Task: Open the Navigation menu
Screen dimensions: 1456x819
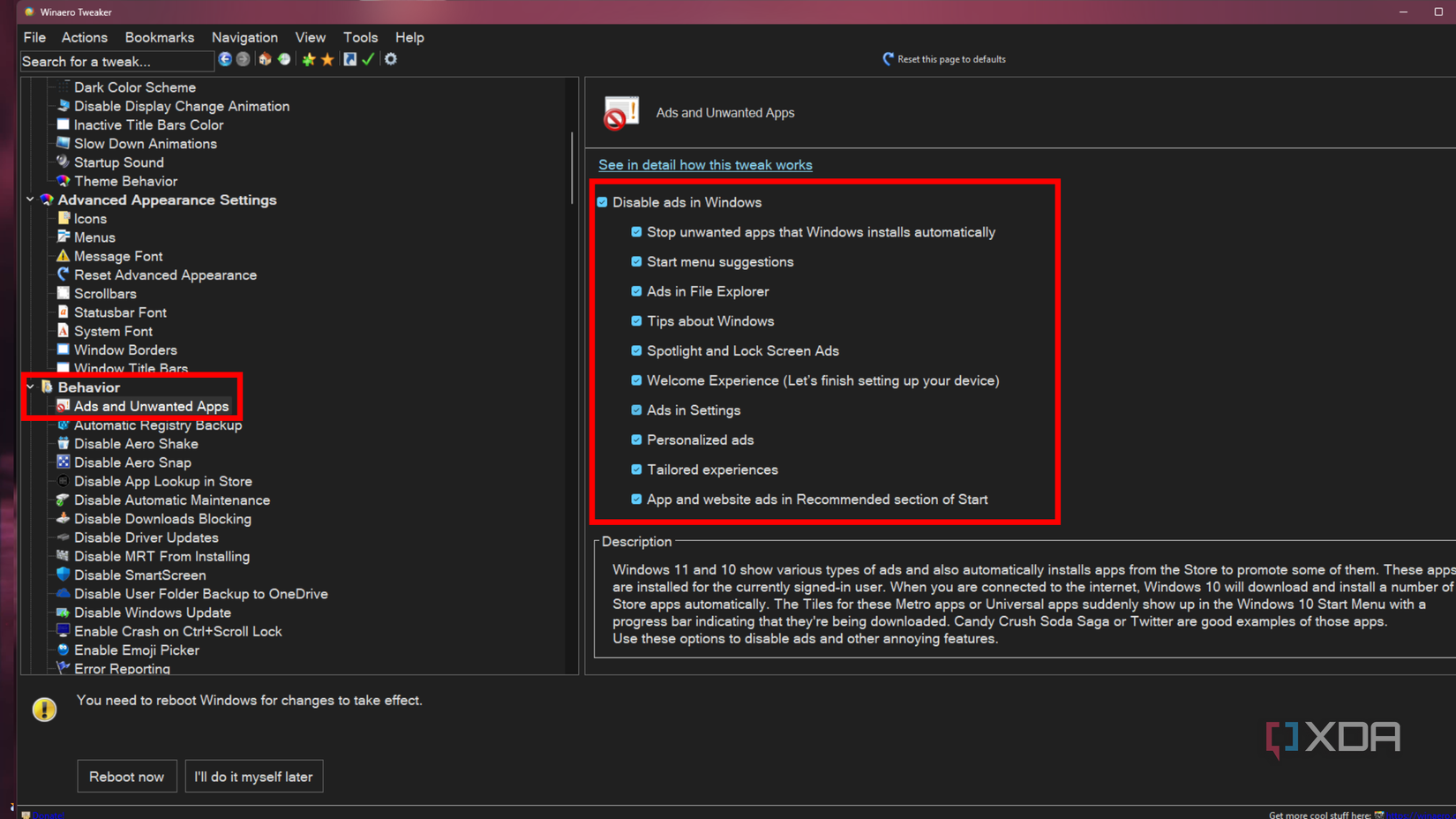Action: [x=244, y=37]
